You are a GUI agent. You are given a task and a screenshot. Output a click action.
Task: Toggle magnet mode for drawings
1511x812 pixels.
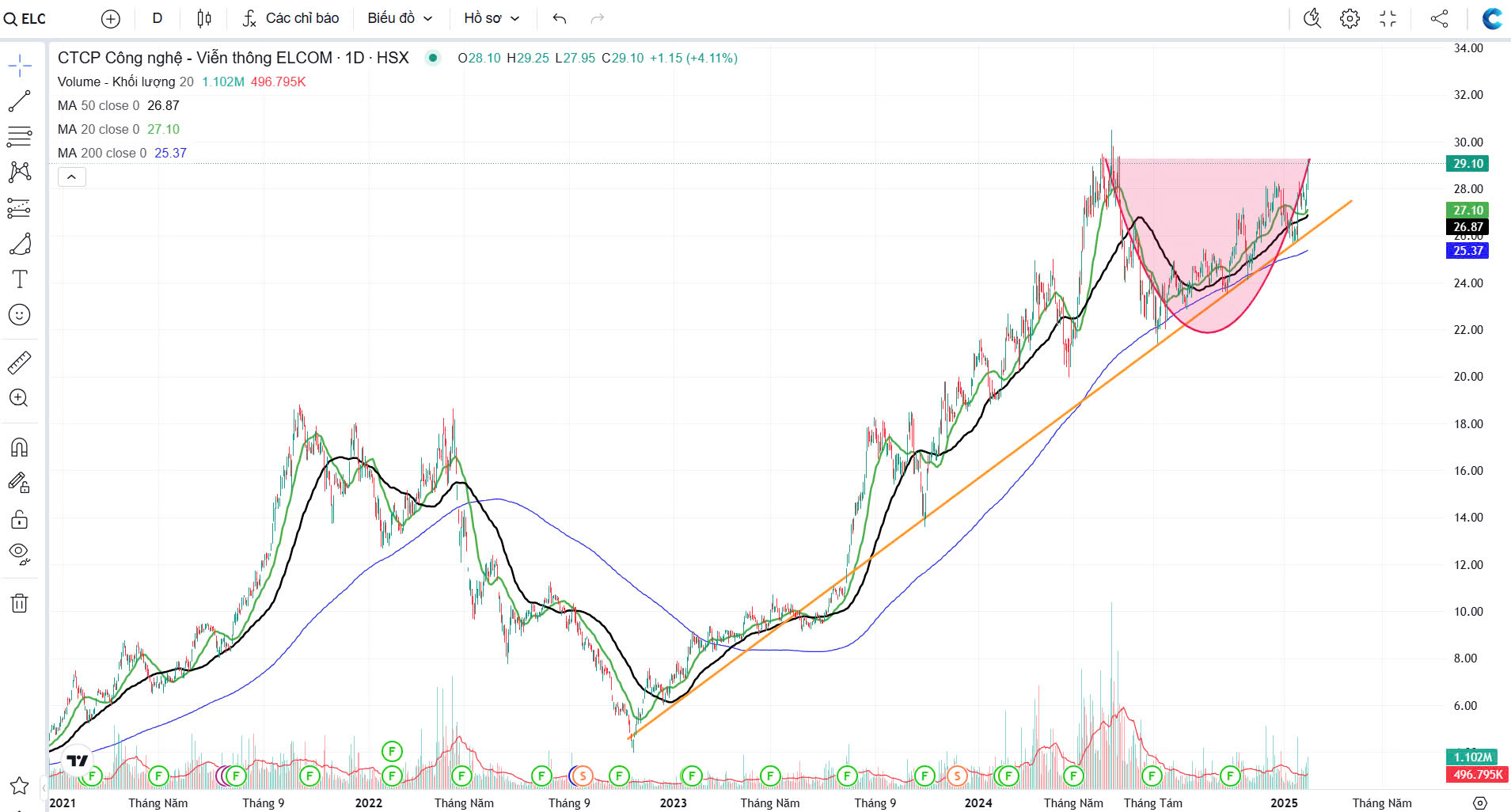pos(20,448)
